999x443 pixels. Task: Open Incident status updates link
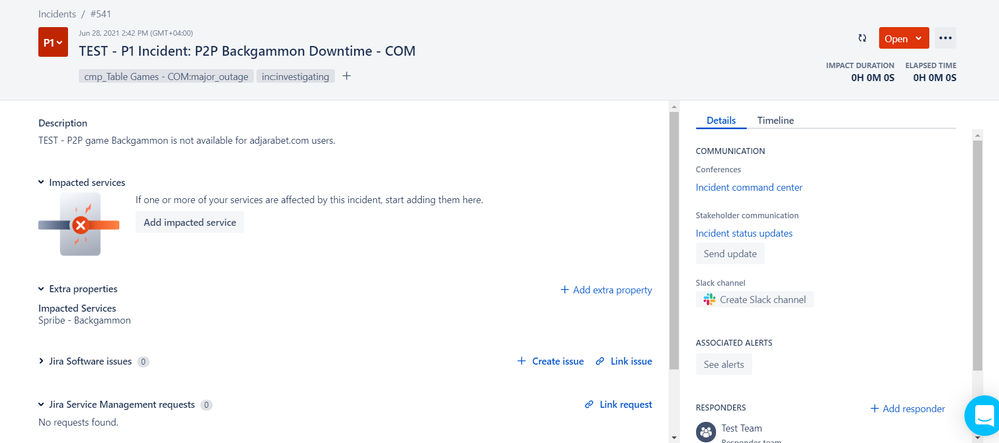coord(744,233)
